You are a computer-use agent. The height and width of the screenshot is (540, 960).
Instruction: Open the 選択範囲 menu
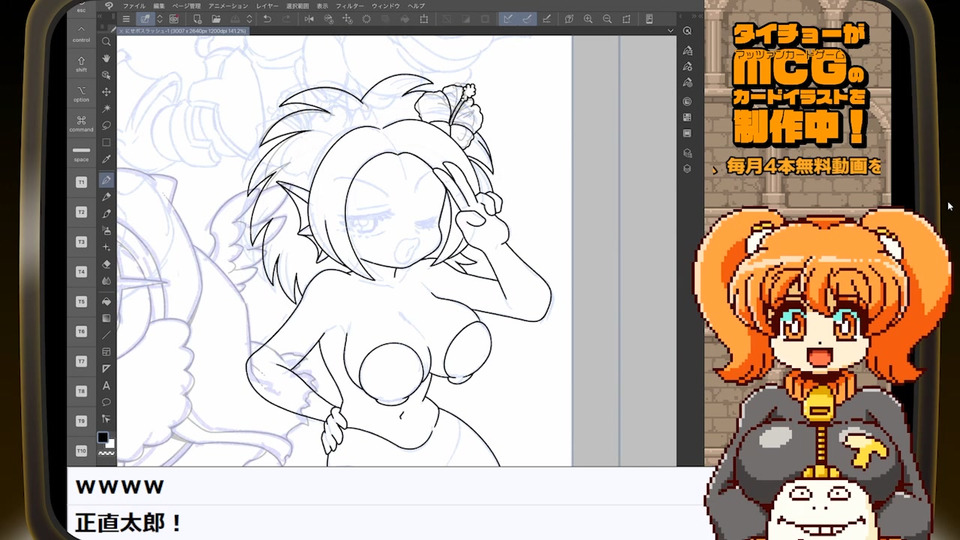298,6
